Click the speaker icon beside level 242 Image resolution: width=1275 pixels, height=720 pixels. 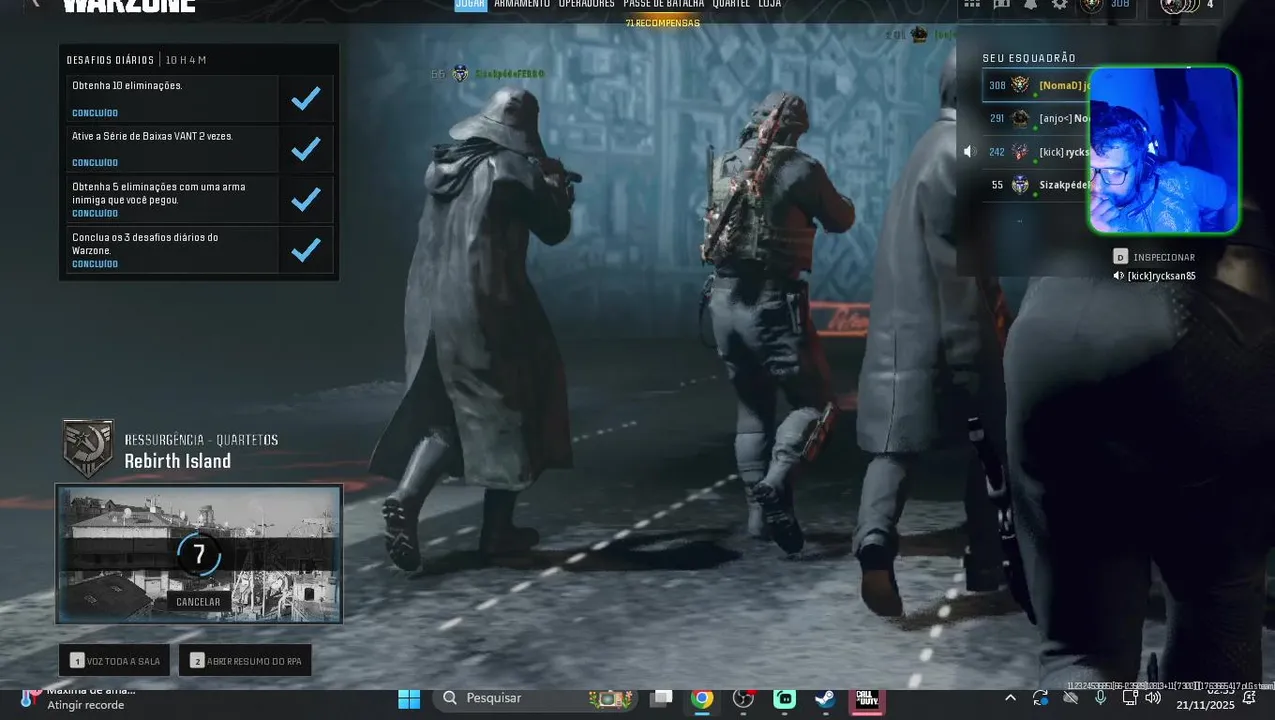(969, 152)
